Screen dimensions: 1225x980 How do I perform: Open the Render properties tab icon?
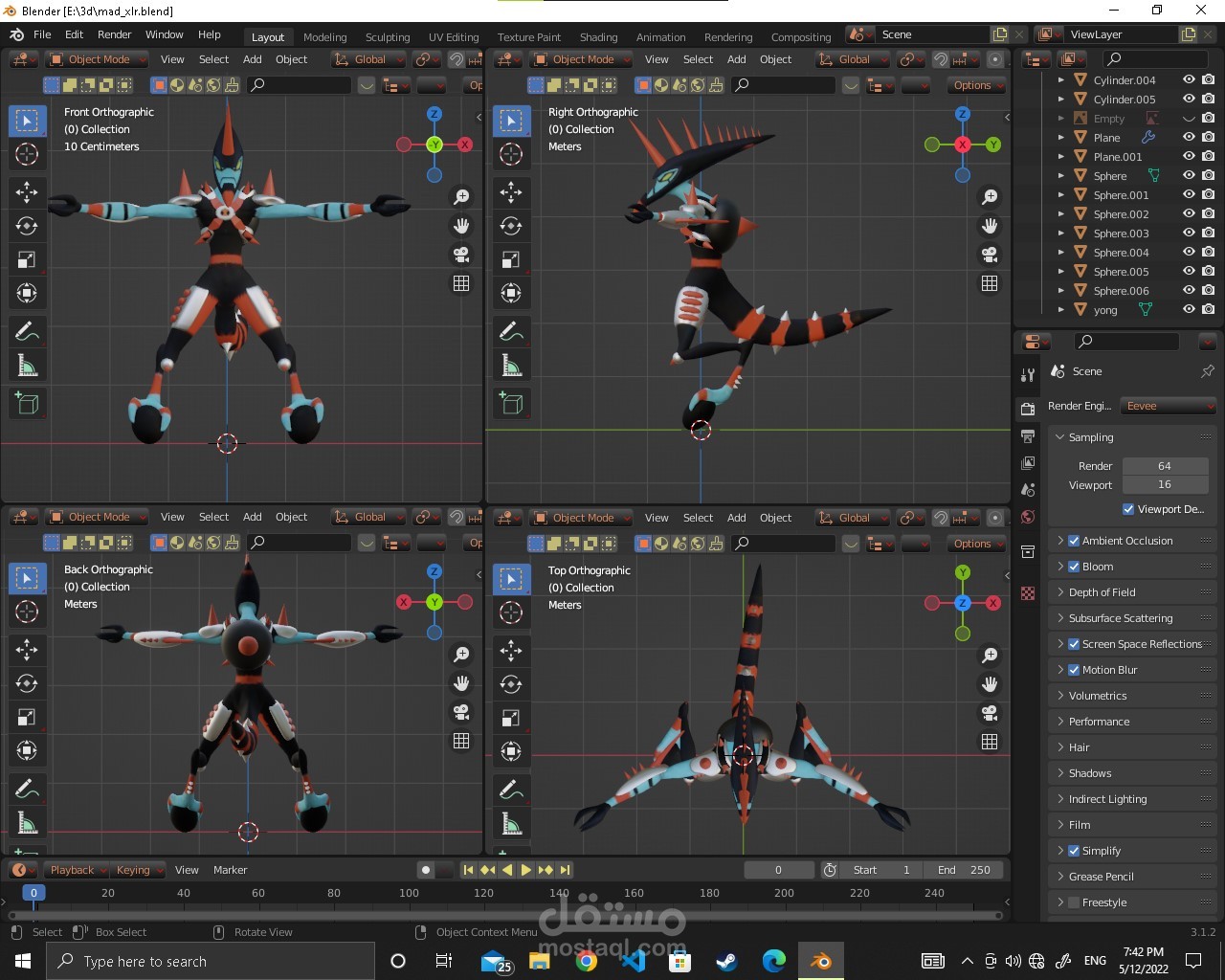coord(1028,409)
